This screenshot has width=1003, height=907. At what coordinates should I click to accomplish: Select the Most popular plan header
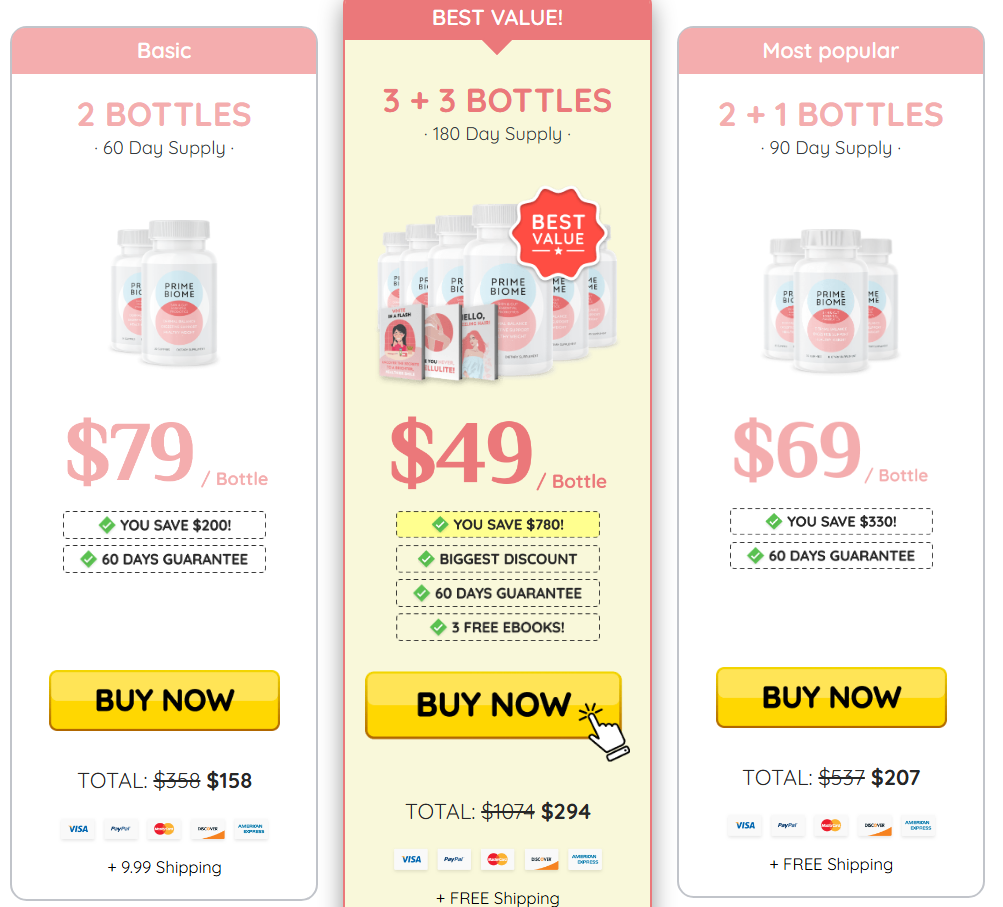[x=831, y=51]
